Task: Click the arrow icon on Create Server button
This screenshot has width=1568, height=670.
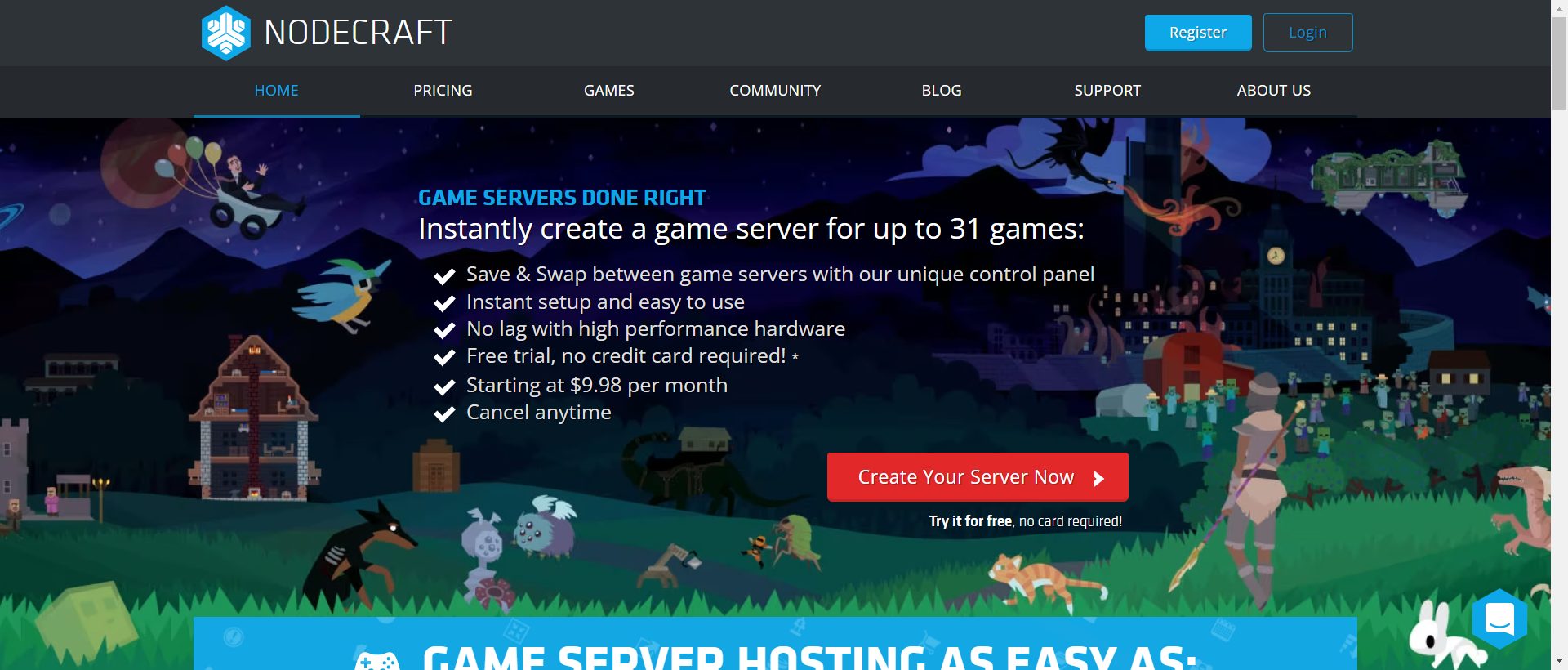Action: 1099,479
